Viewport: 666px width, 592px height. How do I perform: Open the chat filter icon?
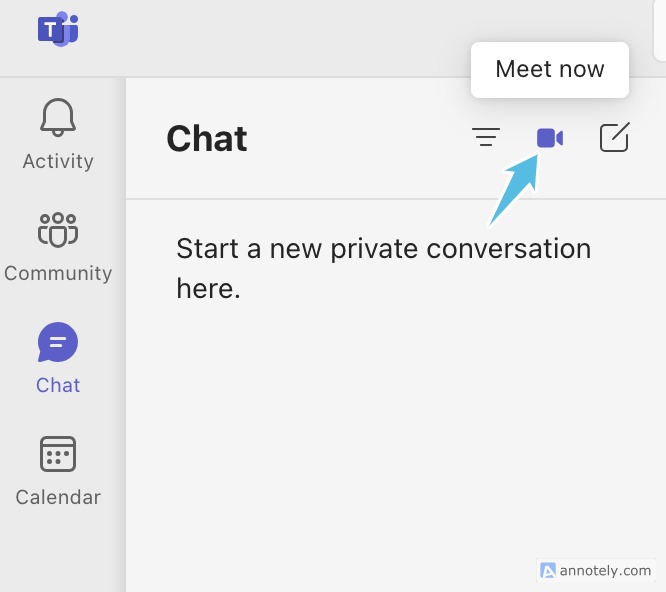[486, 138]
